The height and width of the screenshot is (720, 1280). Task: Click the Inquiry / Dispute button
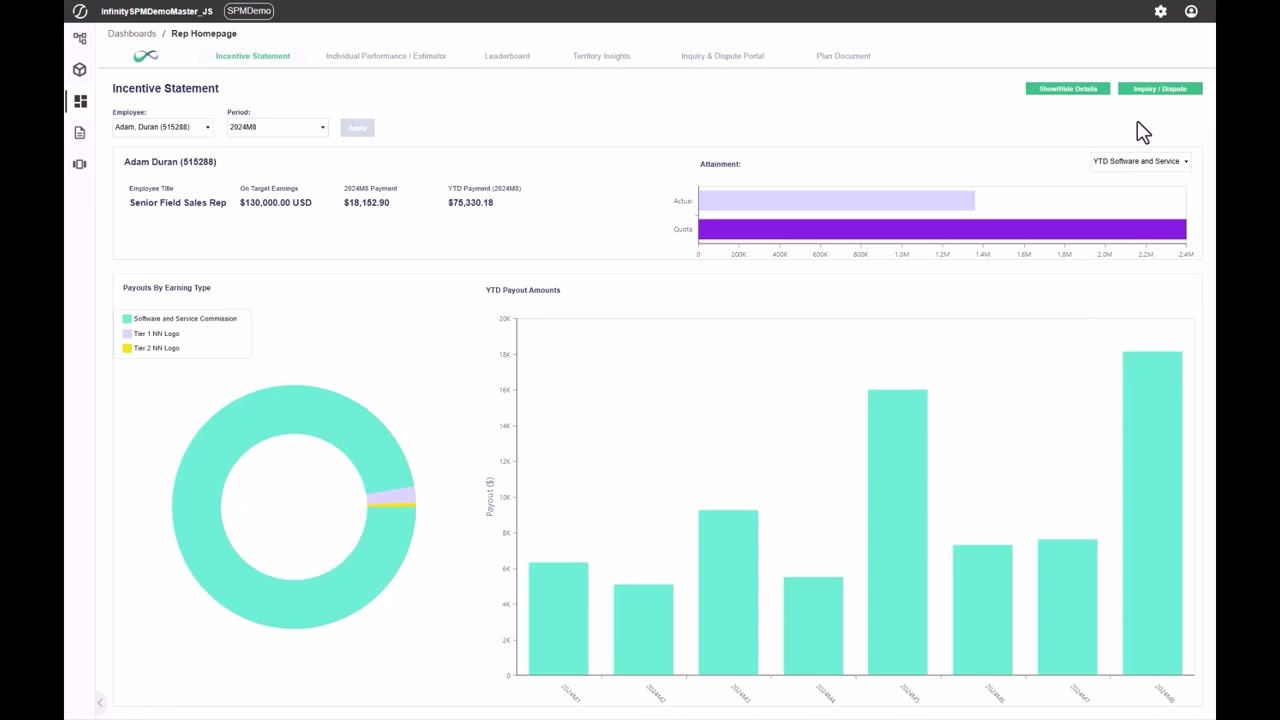pyautogui.click(x=1160, y=89)
